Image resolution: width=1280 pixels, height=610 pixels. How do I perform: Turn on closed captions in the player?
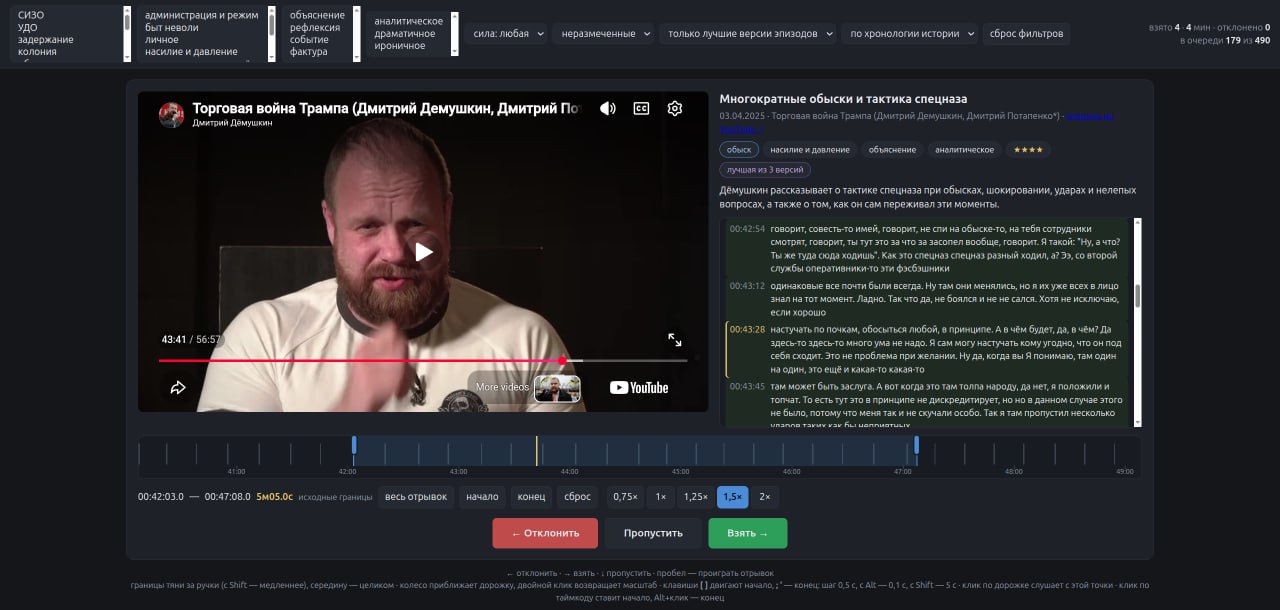(x=641, y=108)
